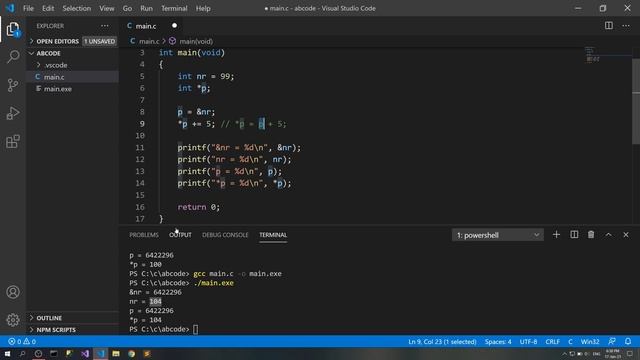This screenshot has height=360, width=640.
Task: Click the purple Visual Studio taskbar icon
Action: point(85,353)
